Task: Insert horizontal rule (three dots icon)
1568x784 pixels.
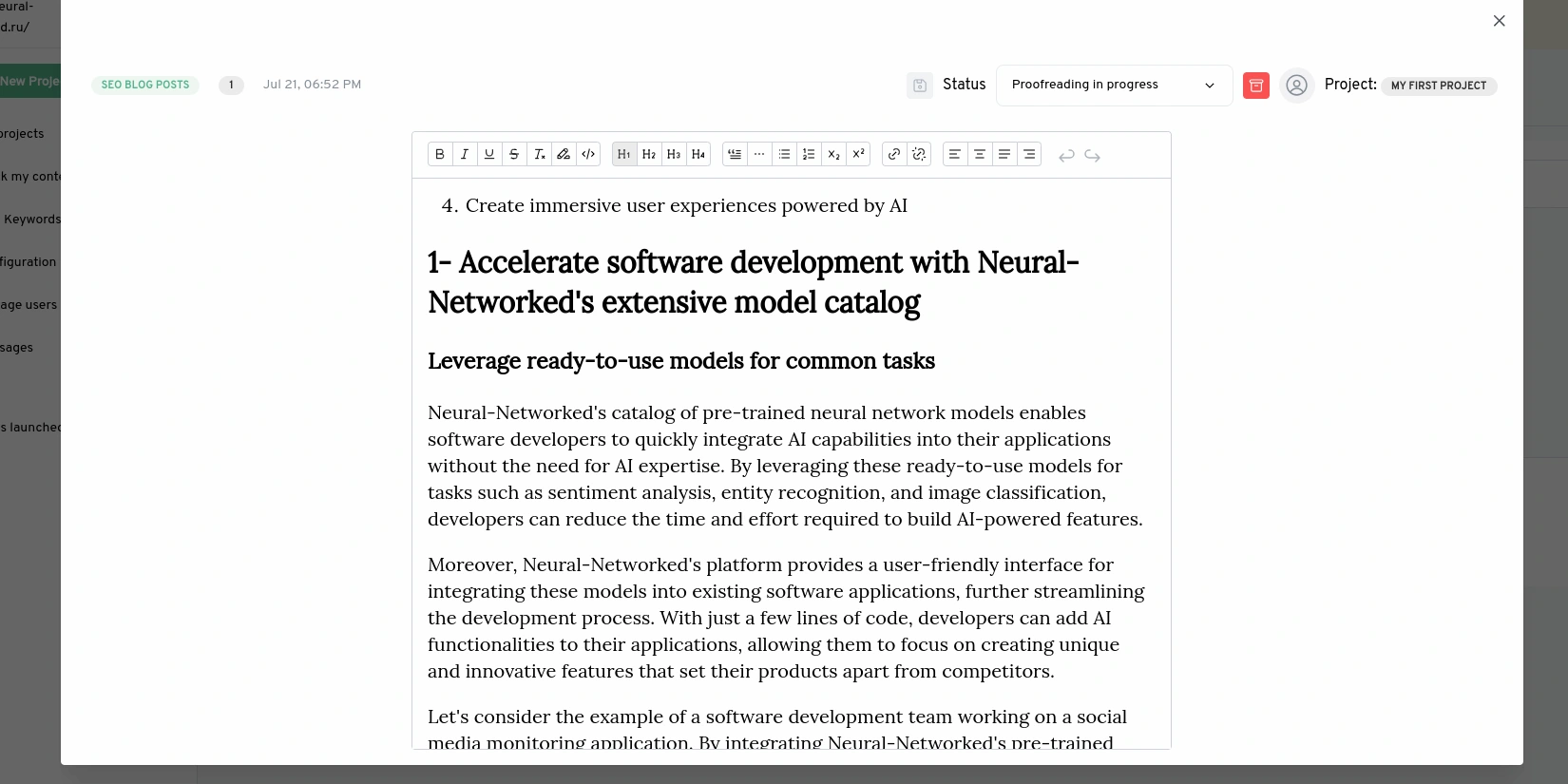Action: coord(759,154)
